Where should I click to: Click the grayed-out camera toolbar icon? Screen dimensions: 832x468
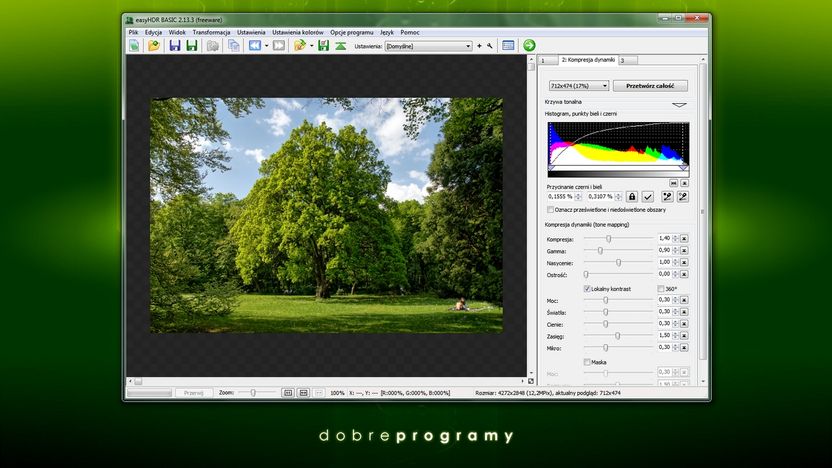(213, 46)
